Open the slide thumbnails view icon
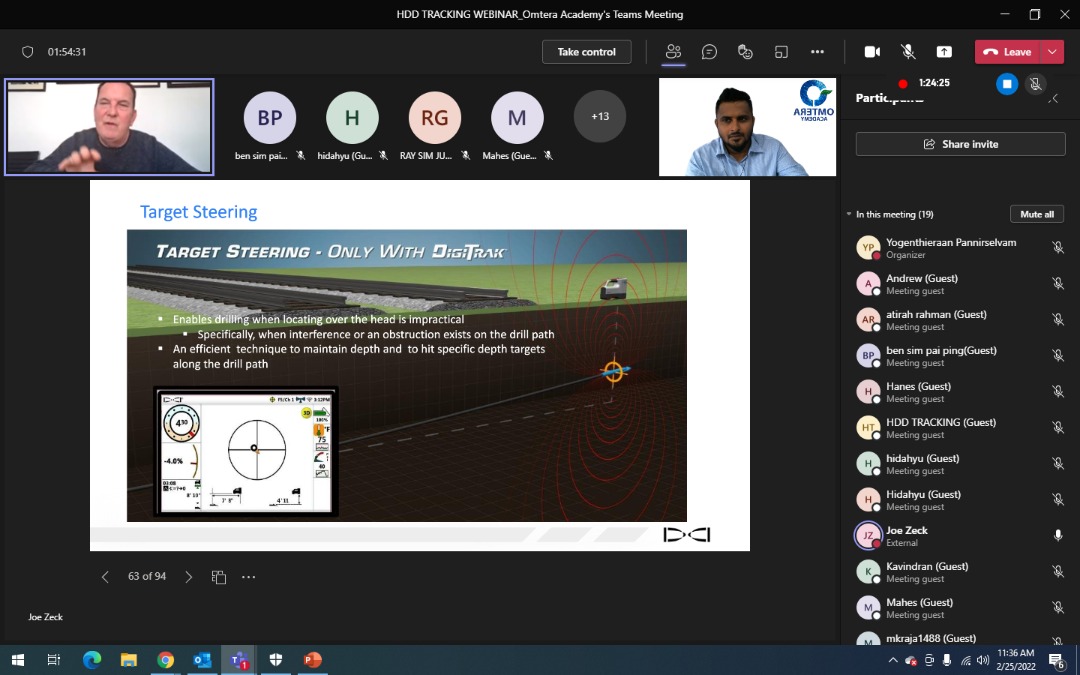This screenshot has width=1080, height=675. tap(219, 577)
